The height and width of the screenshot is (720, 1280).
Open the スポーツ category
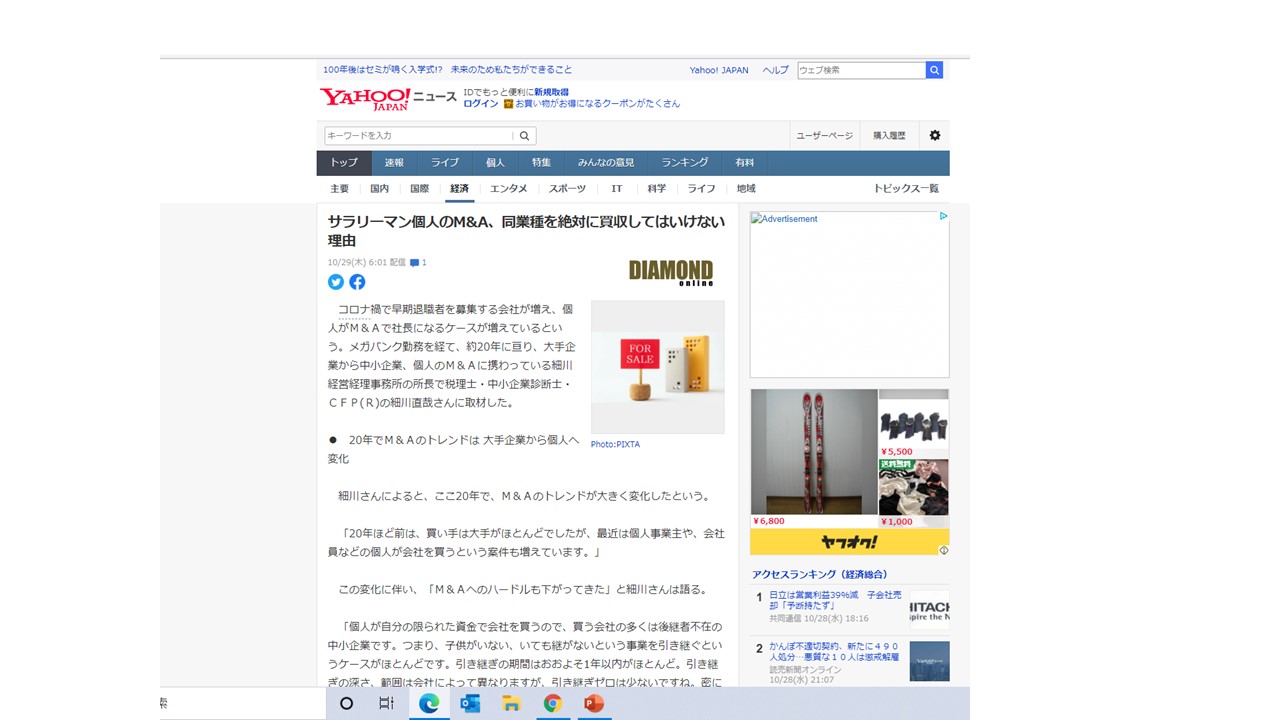[567, 189]
